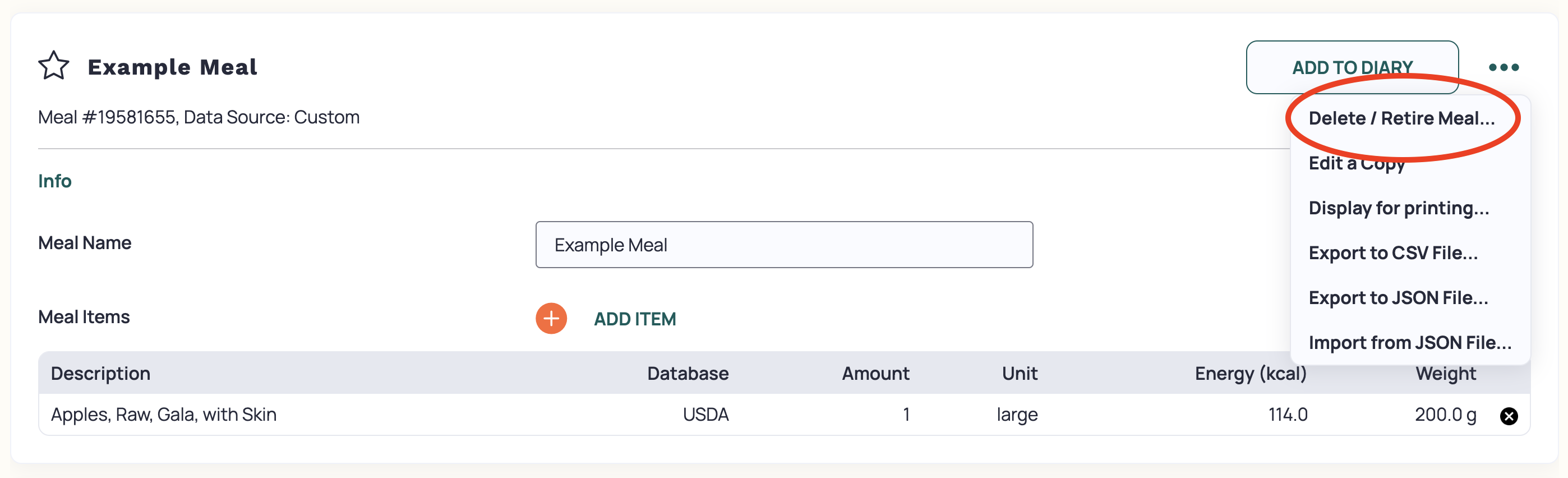Choose Export to CSV File...
Image resolution: width=1568 pixels, height=478 pixels.
[x=1392, y=252]
